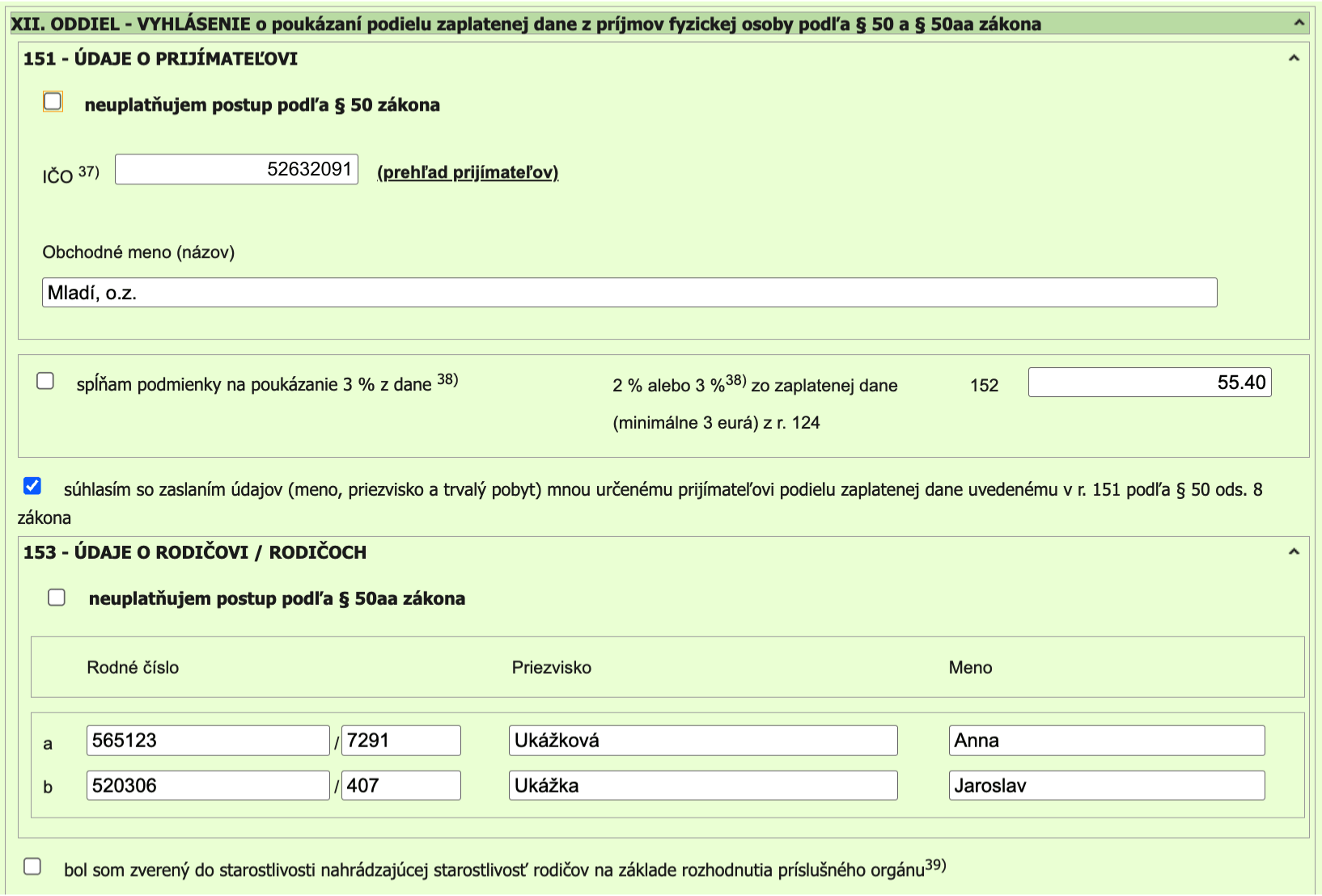
Task: Click field 152 containing 55.40
Action: point(1150,382)
